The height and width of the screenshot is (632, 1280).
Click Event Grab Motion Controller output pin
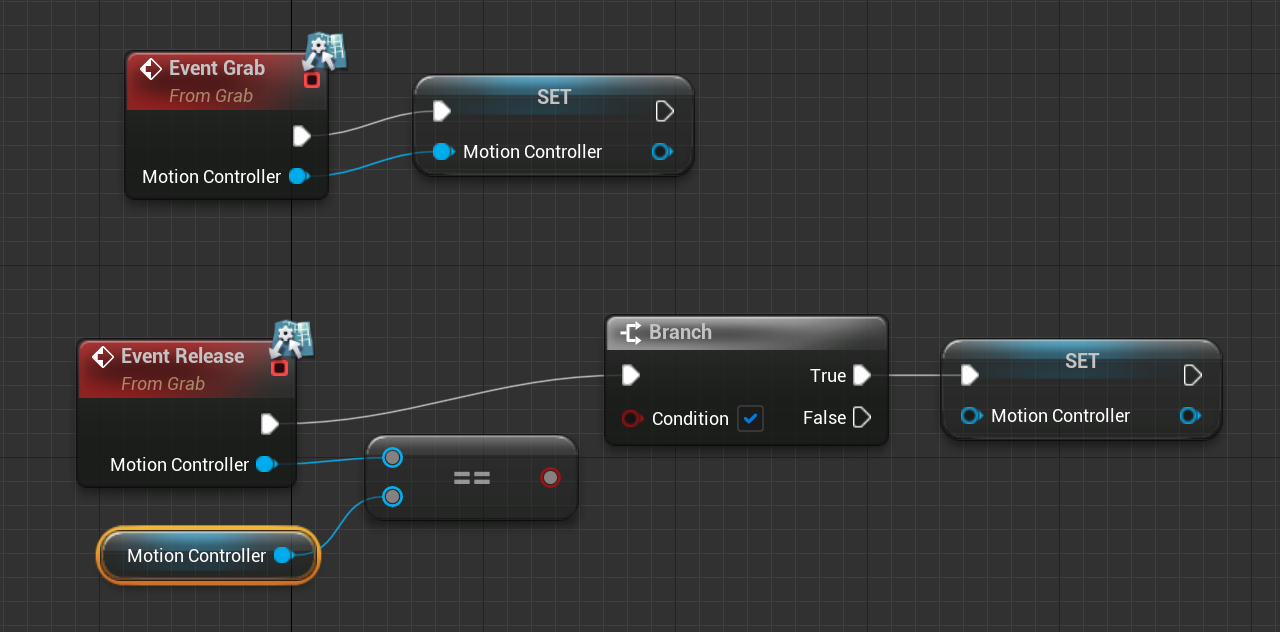[x=299, y=177]
